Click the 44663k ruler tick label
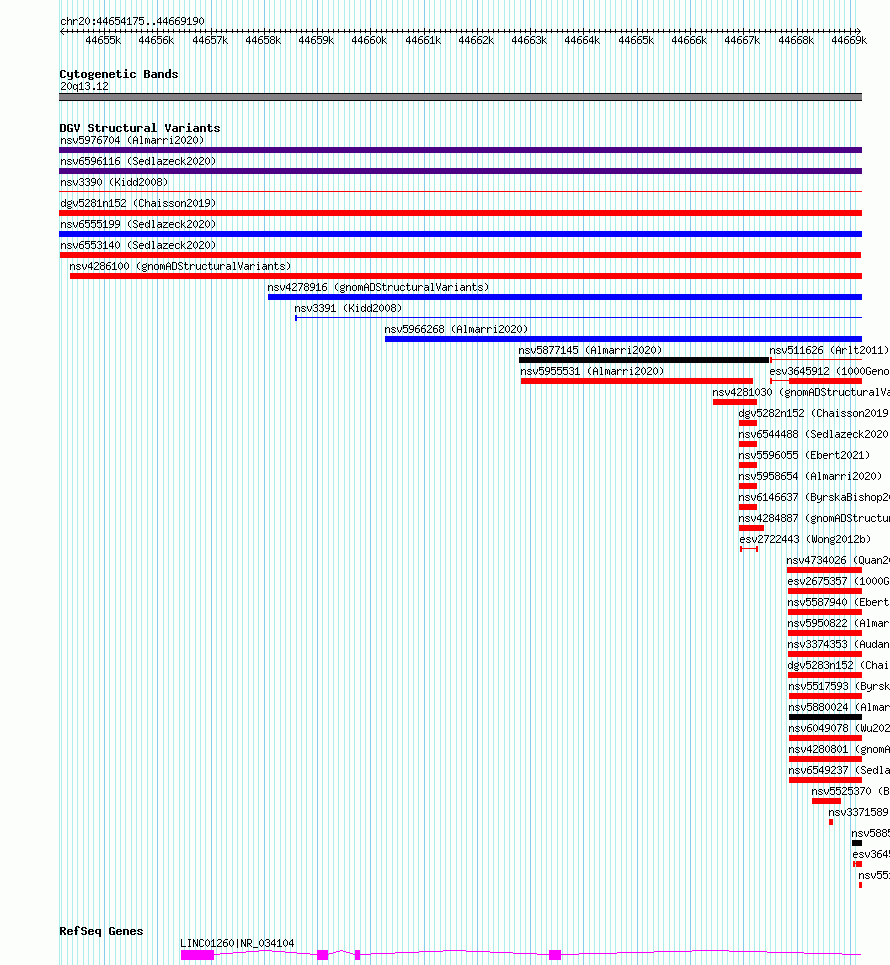Image resolution: width=890 pixels, height=965 pixels. click(x=529, y=41)
